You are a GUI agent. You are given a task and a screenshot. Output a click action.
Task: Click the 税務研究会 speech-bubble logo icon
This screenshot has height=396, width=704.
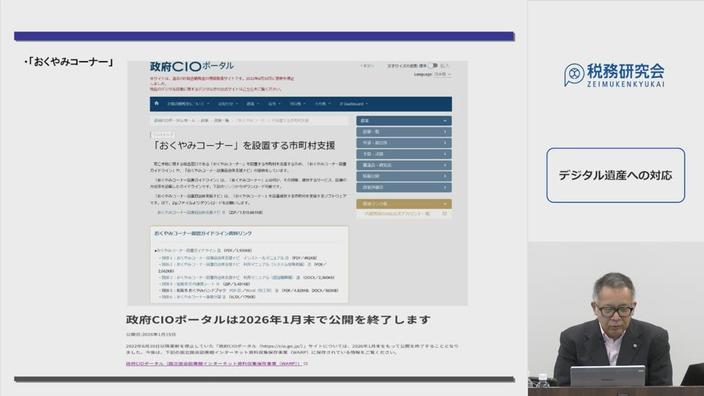(574, 75)
